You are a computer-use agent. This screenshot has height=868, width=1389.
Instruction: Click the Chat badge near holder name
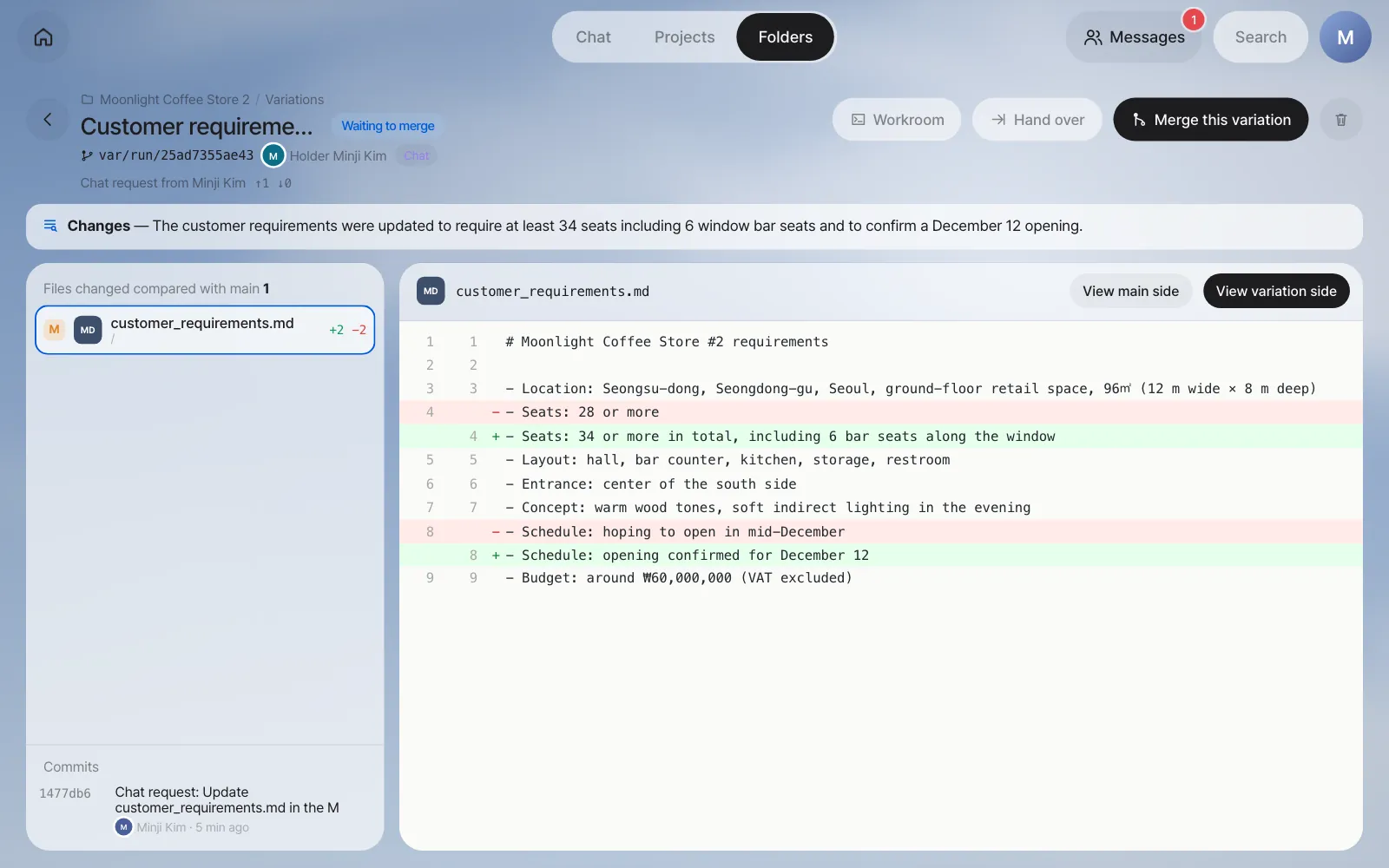click(417, 156)
